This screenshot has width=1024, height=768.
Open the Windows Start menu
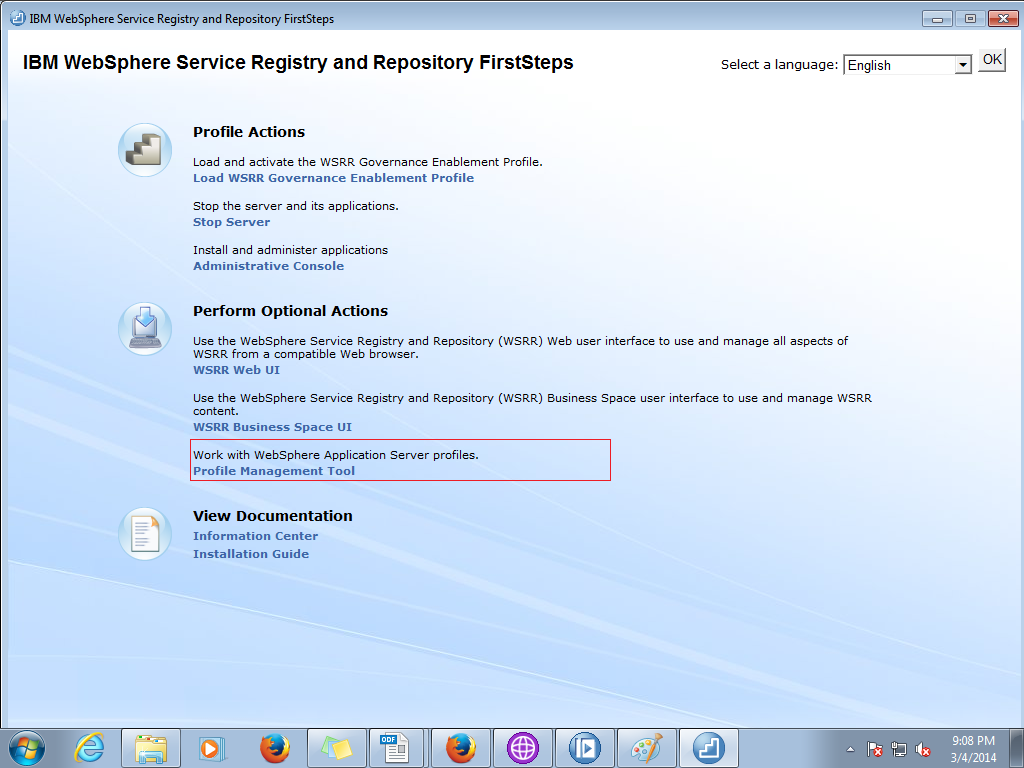coord(27,748)
